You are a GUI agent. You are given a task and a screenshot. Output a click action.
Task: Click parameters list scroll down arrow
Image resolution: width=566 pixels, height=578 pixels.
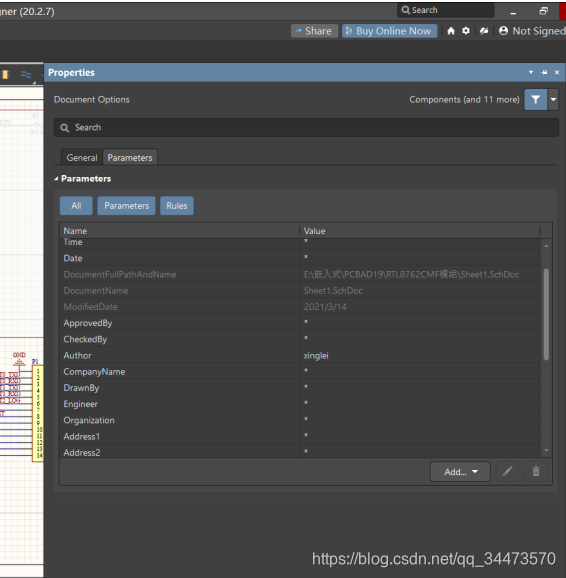(x=546, y=451)
